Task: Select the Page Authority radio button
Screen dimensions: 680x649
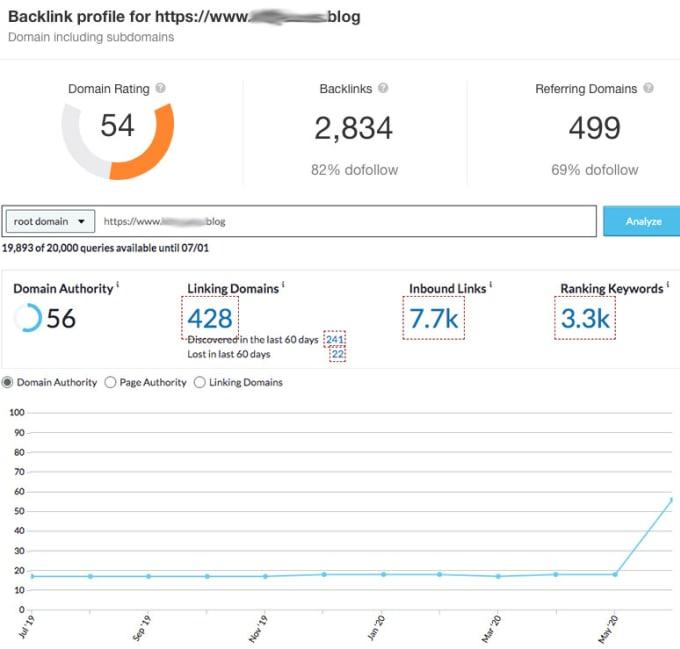Action: [x=110, y=382]
